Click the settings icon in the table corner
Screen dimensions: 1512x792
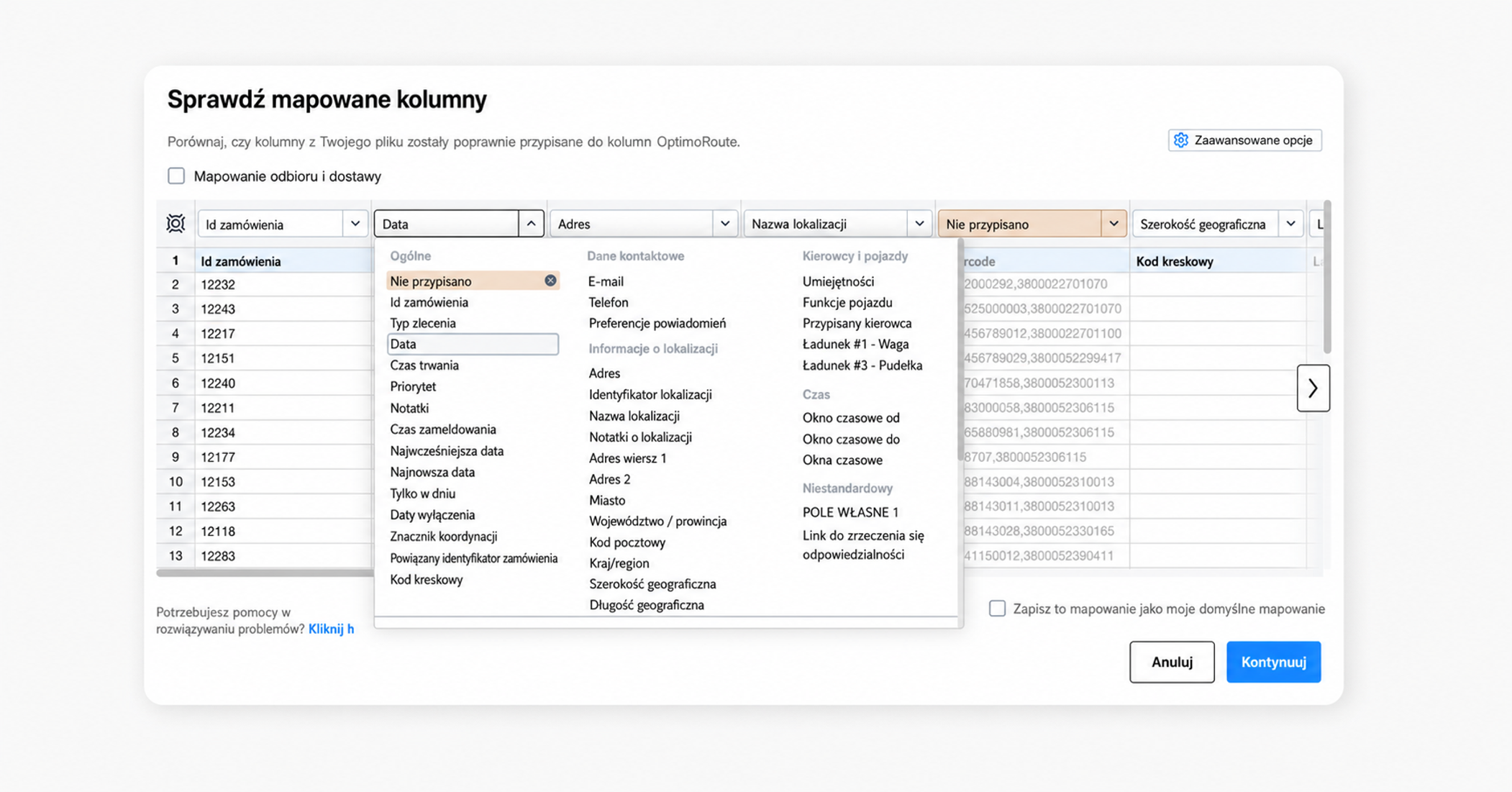tap(176, 224)
